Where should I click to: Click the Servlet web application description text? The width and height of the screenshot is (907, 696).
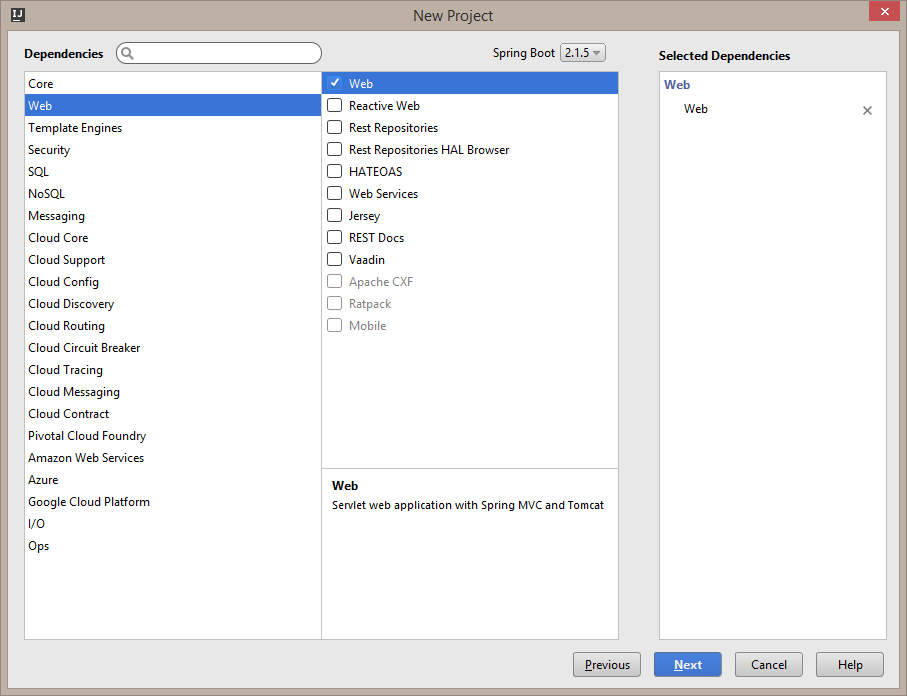(467, 505)
